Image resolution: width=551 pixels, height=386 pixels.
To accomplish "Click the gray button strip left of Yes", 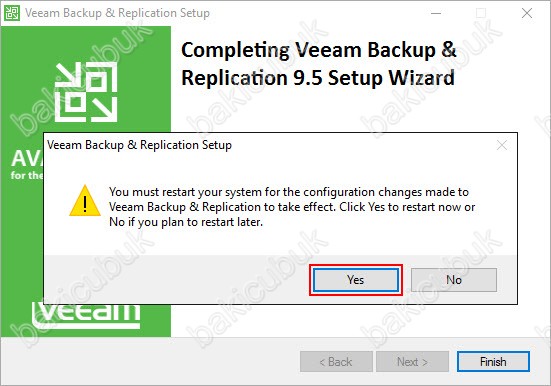I will pyautogui.click(x=177, y=279).
